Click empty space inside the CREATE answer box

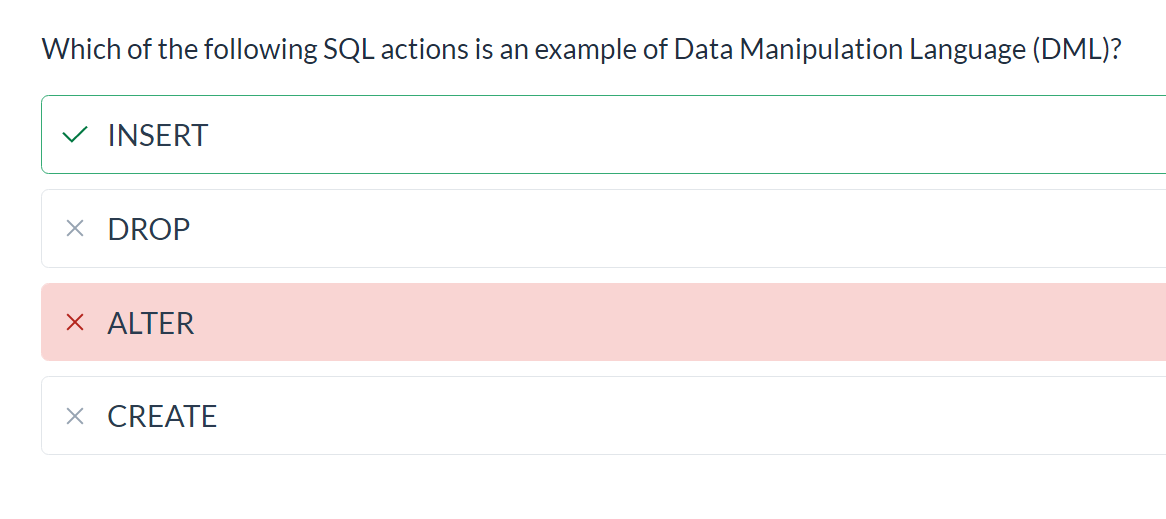pyautogui.click(x=669, y=416)
